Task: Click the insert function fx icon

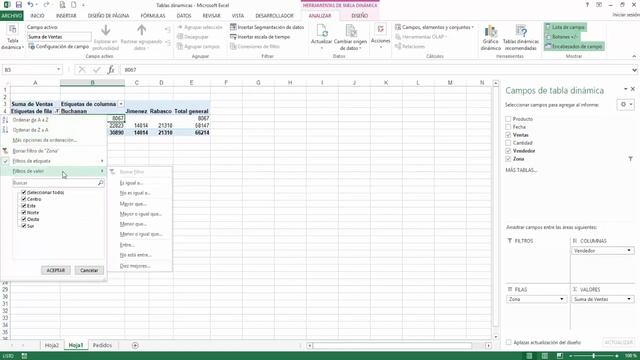Action: [111, 70]
